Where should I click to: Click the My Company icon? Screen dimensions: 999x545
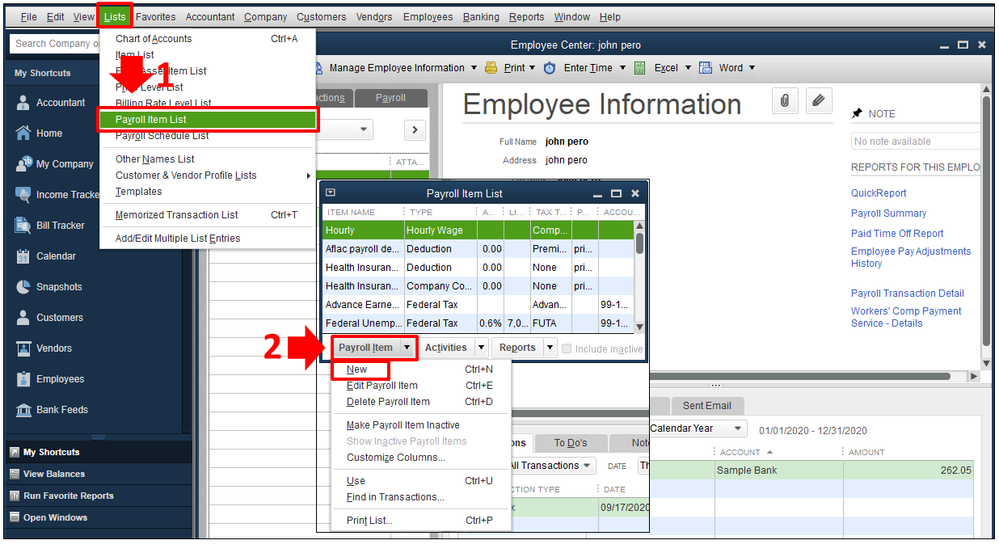tap(24, 164)
